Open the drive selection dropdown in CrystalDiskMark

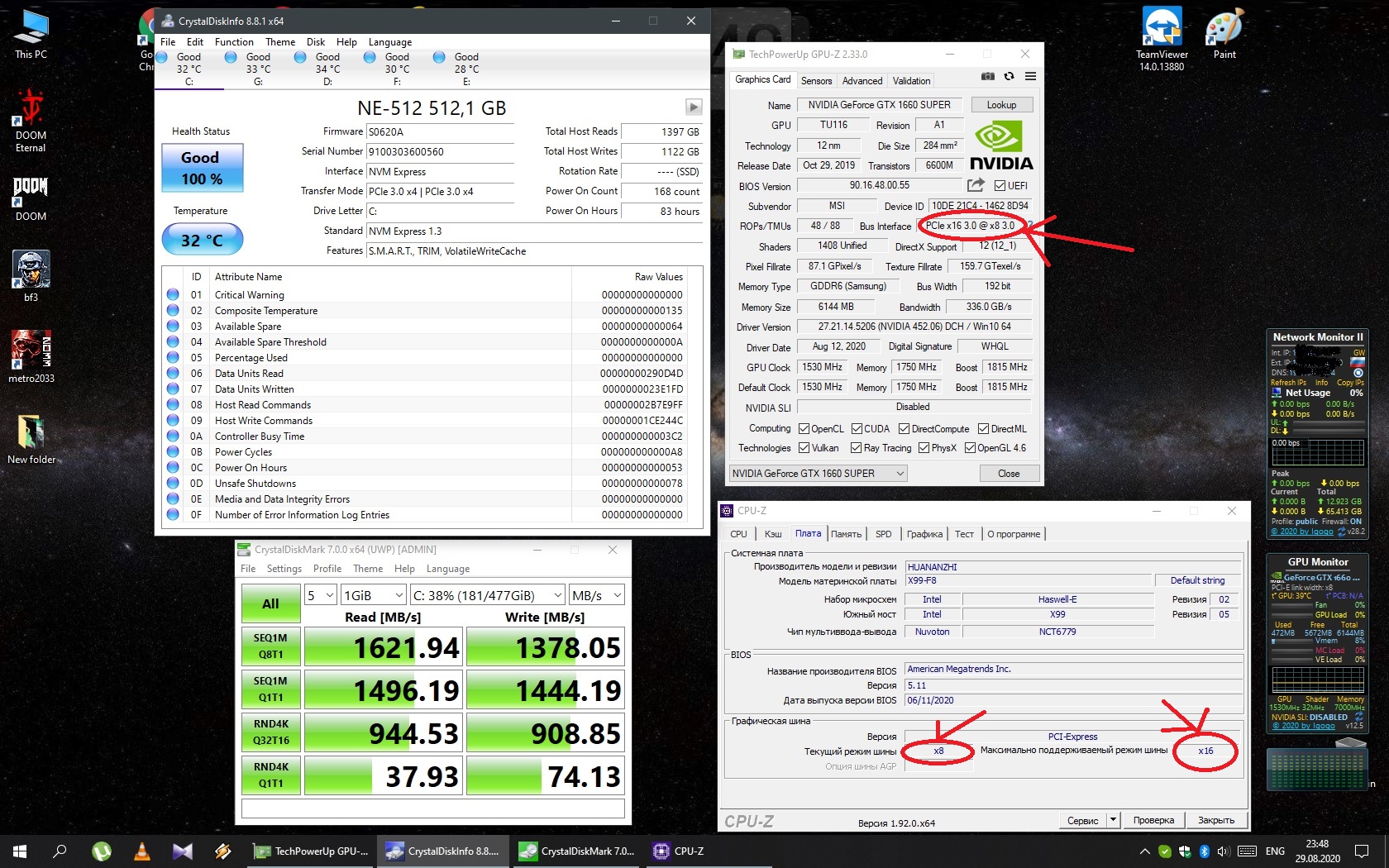(487, 595)
